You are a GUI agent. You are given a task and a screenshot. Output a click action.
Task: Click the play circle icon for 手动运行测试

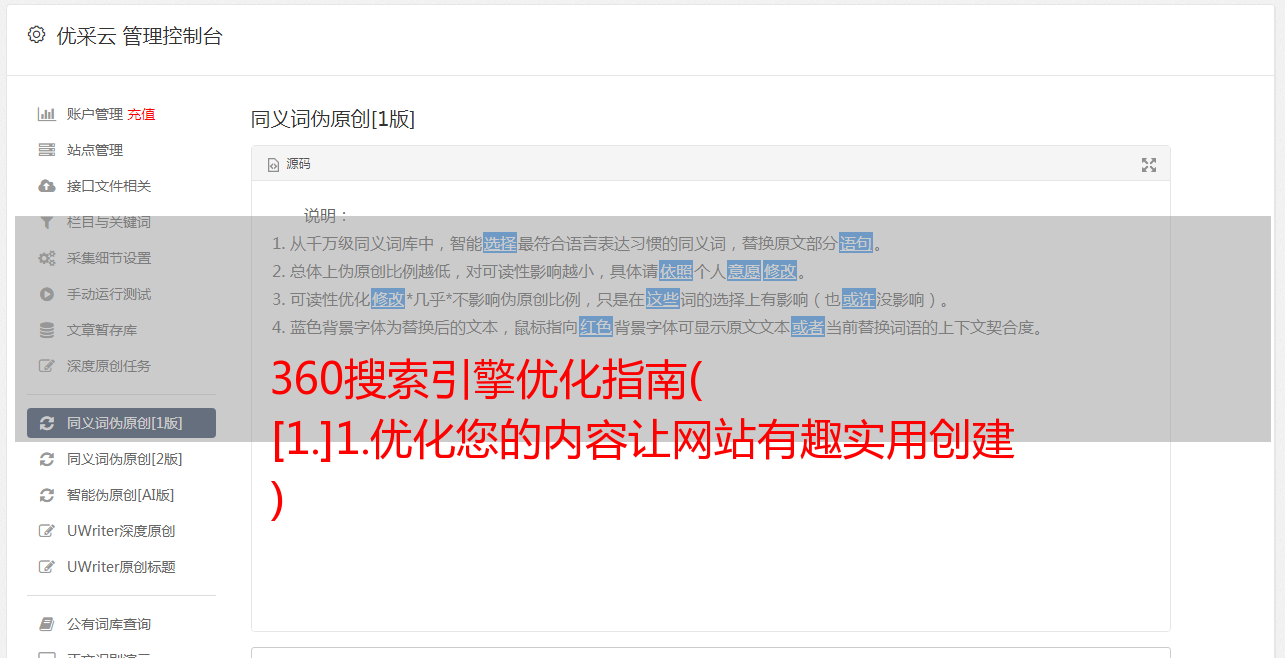46,294
